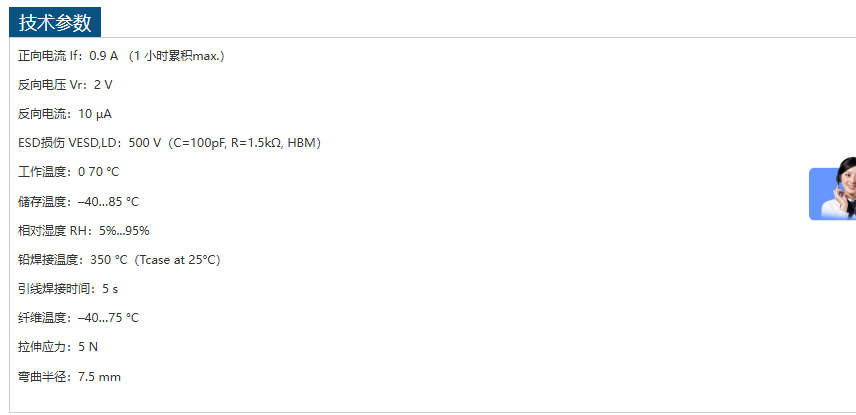The image size is (856, 415).
Task: Click the 纤维温度 line
Action: (79, 318)
